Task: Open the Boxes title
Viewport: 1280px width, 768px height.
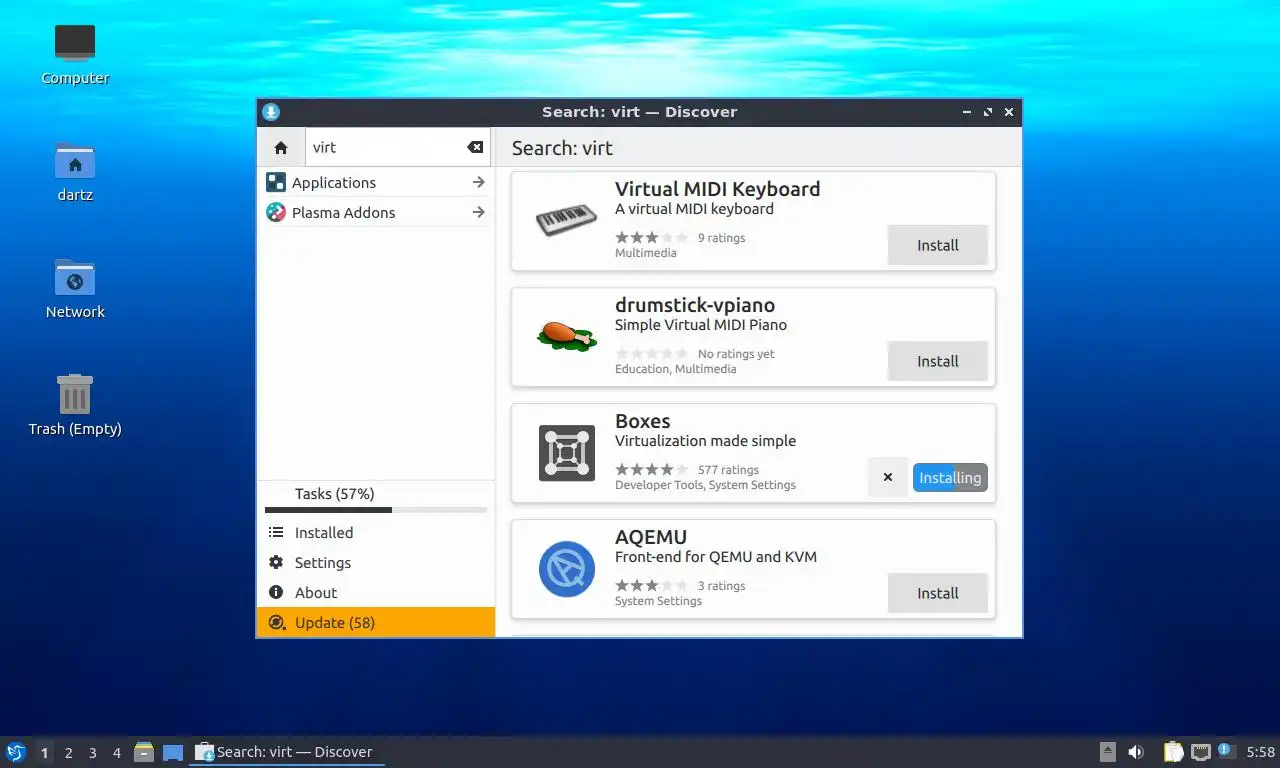Action: click(642, 421)
